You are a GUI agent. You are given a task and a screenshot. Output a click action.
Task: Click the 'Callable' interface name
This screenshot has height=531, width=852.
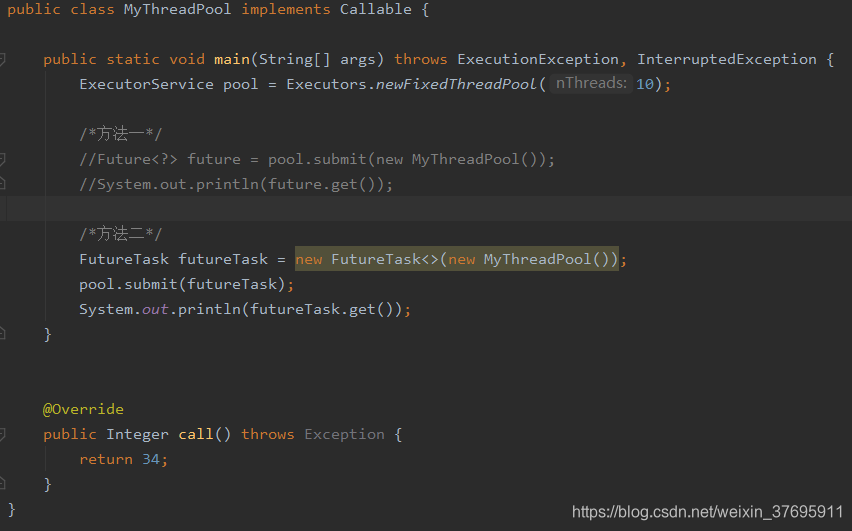coord(375,9)
